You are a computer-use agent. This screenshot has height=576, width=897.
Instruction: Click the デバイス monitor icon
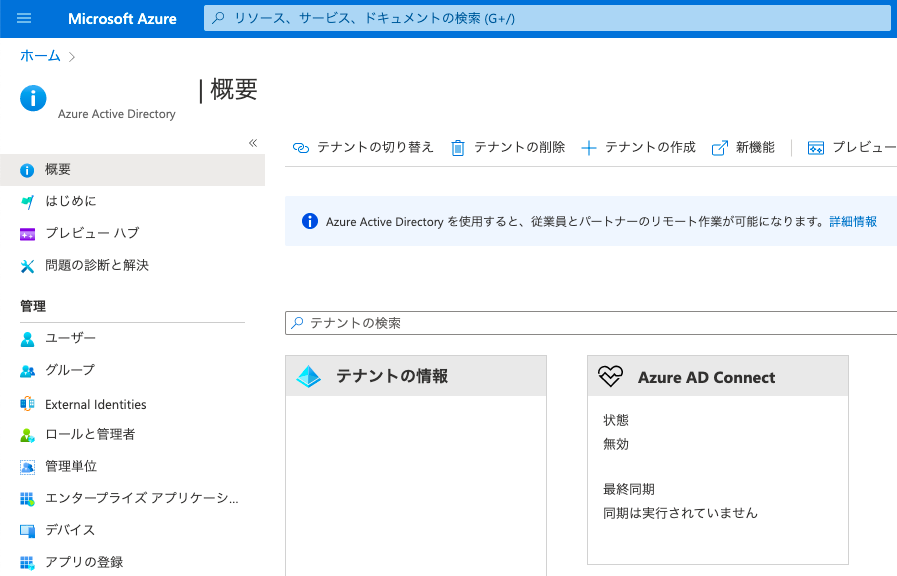click(x=27, y=531)
